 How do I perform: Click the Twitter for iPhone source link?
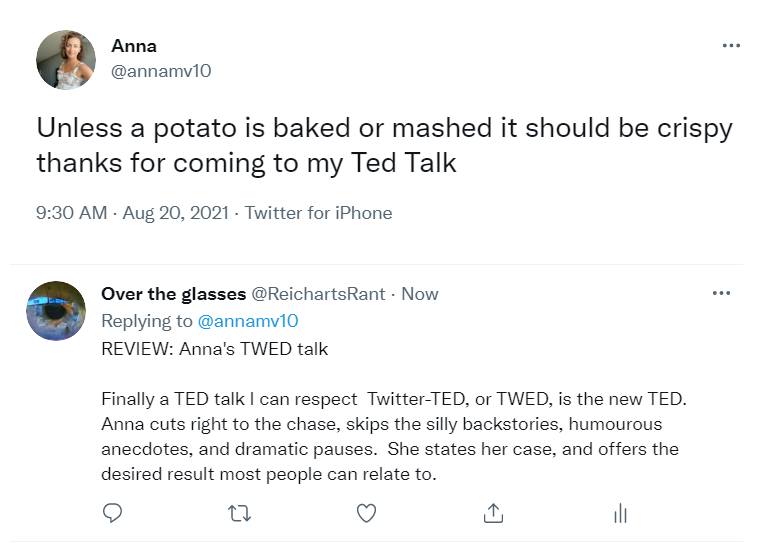click(x=318, y=213)
